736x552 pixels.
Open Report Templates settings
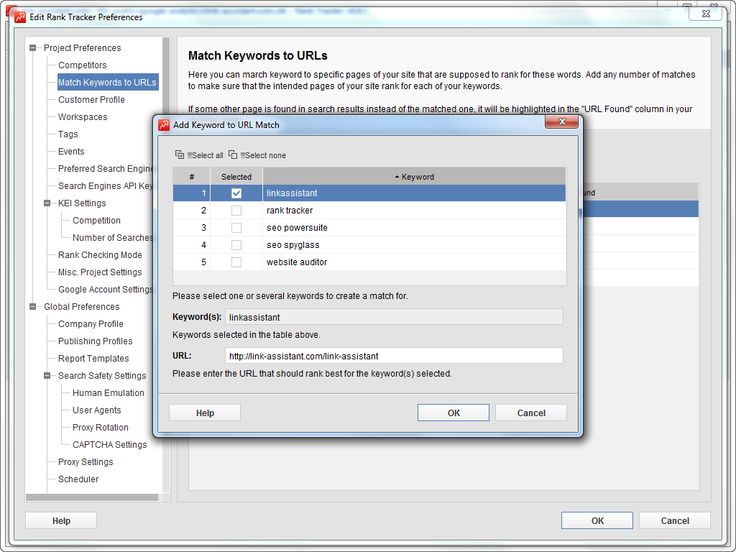tap(93, 359)
